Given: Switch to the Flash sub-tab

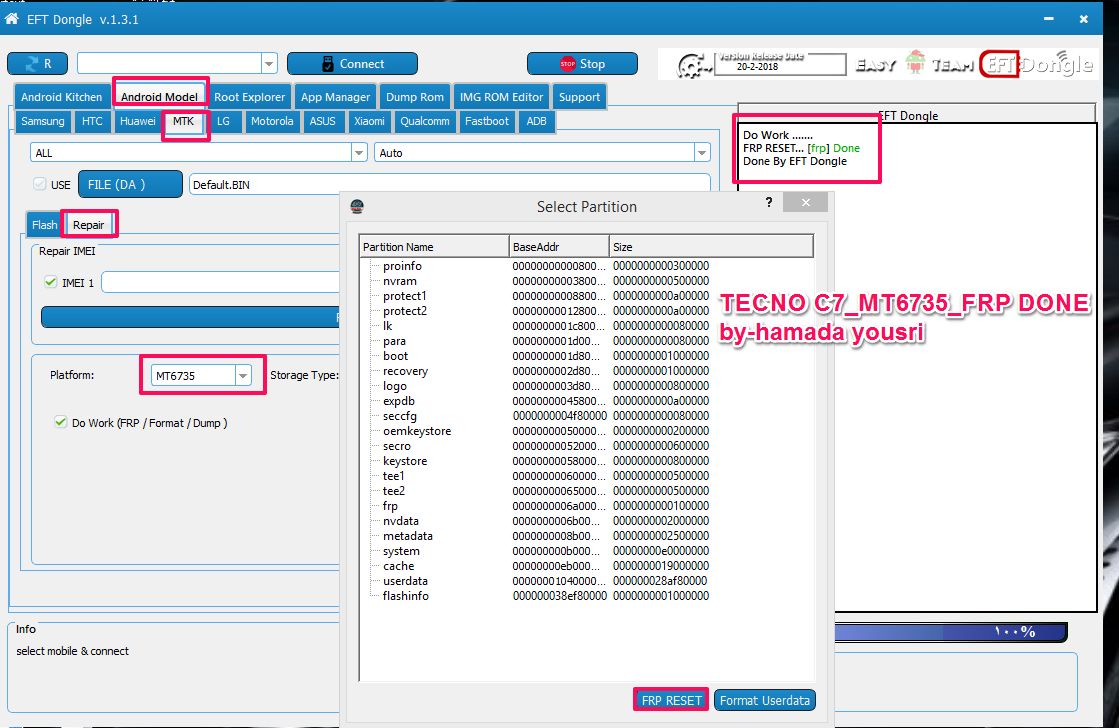Looking at the screenshot, I should pos(44,225).
